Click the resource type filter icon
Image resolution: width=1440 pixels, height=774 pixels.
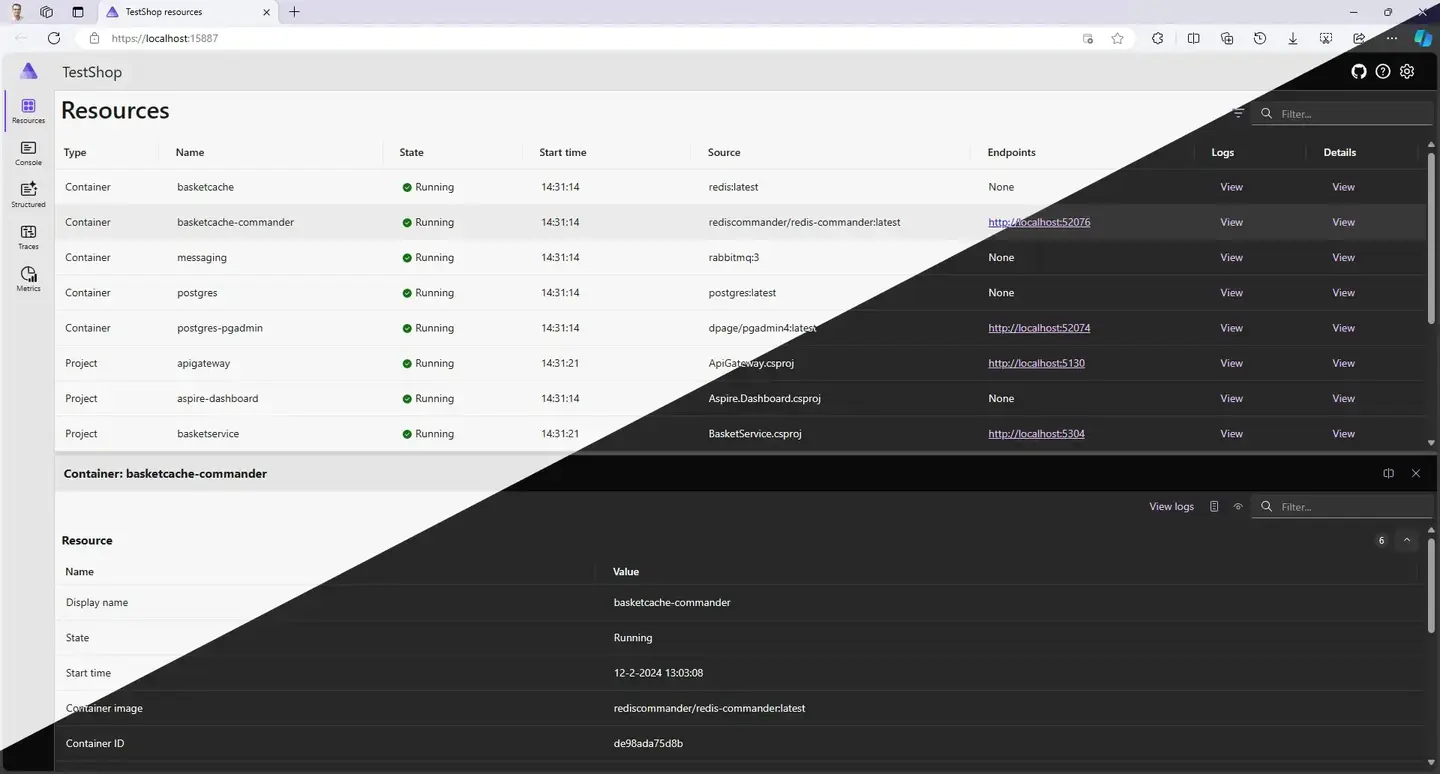tap(1238, 113)
